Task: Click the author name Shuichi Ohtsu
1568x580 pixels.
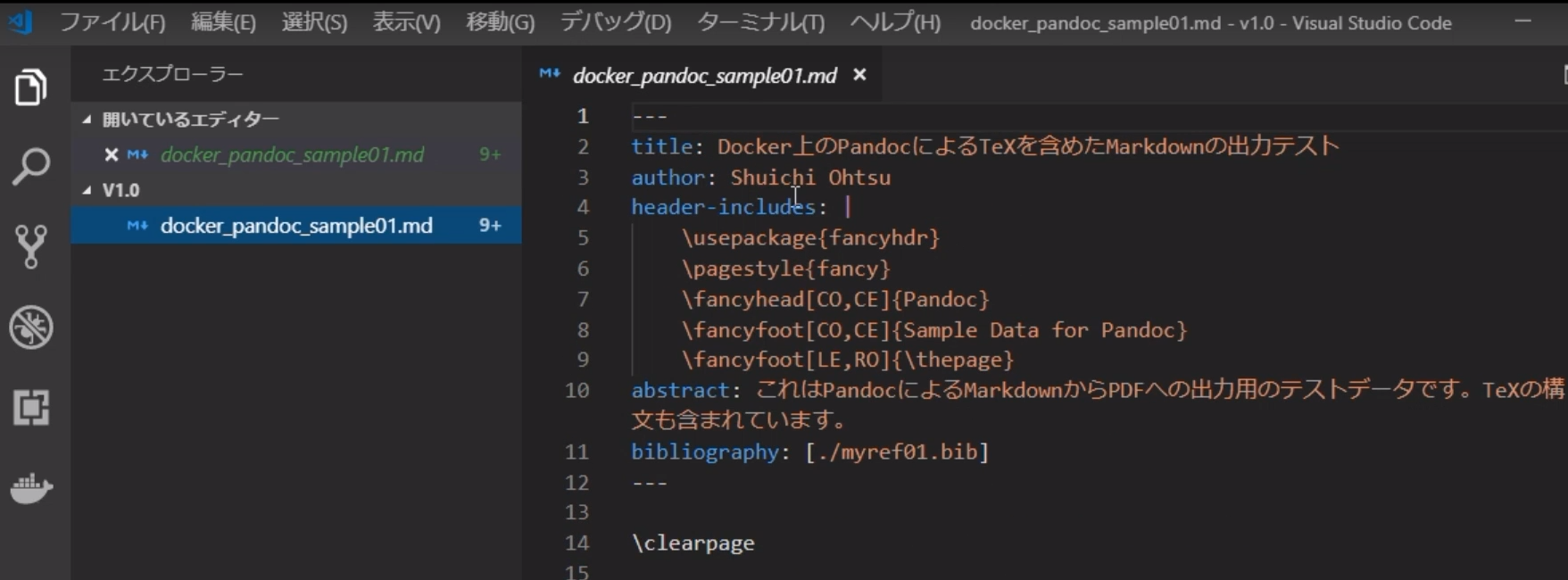Action: 810,177
